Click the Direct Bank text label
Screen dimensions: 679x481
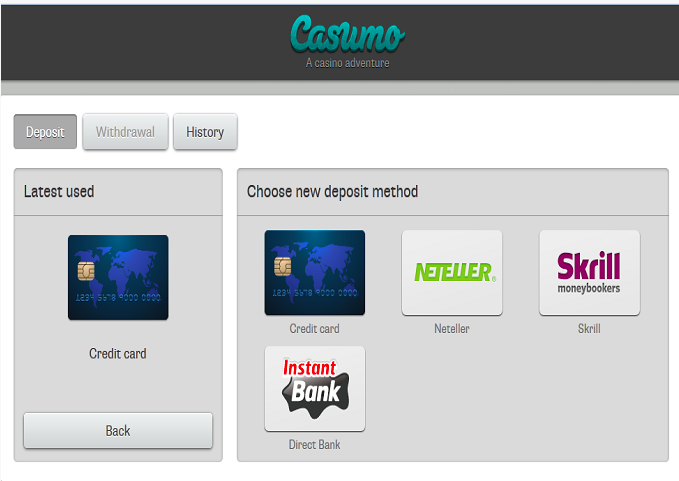click(x=314, y=445)
